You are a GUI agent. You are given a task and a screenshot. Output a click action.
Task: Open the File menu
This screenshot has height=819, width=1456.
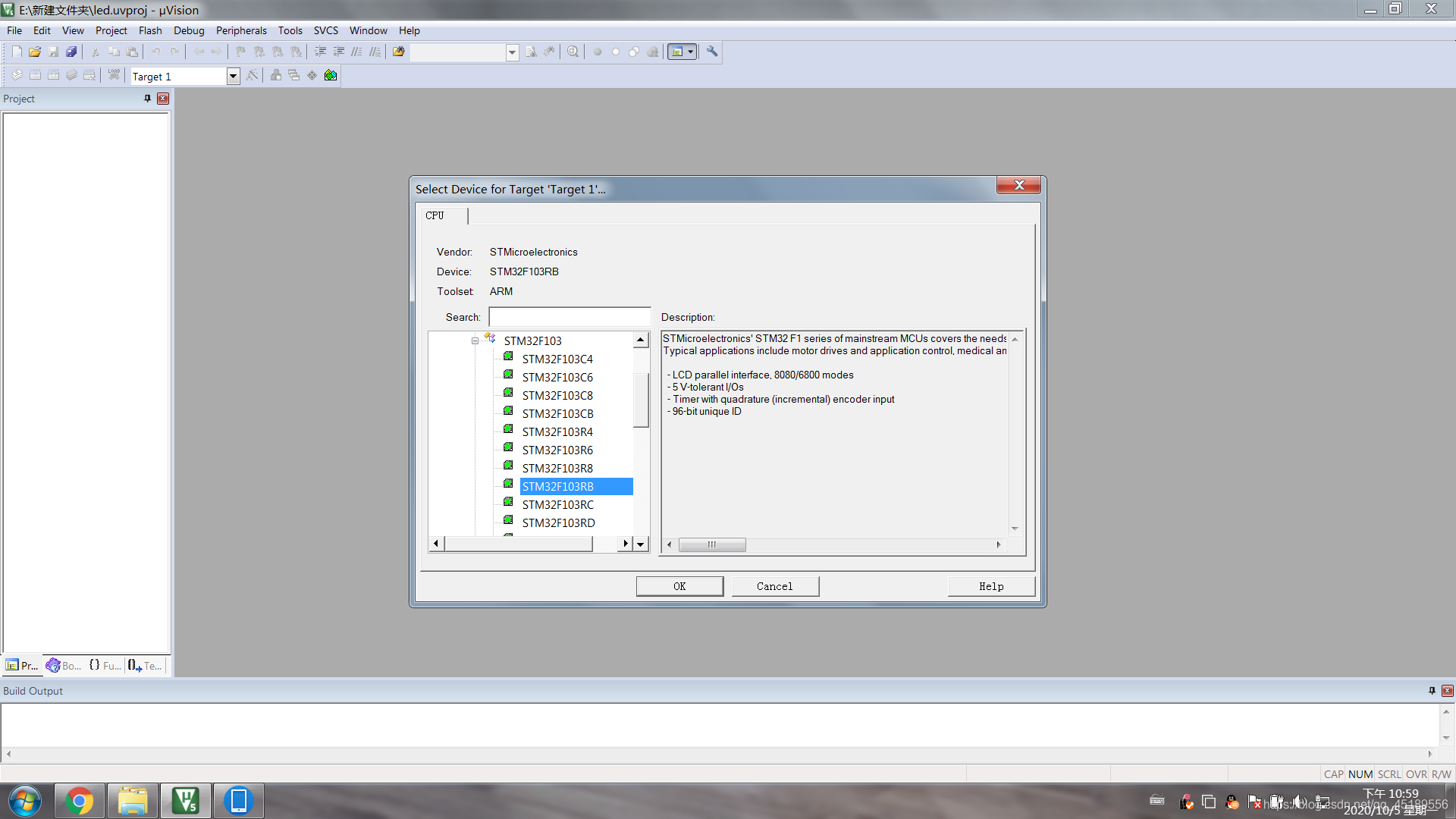click(14, 30)
